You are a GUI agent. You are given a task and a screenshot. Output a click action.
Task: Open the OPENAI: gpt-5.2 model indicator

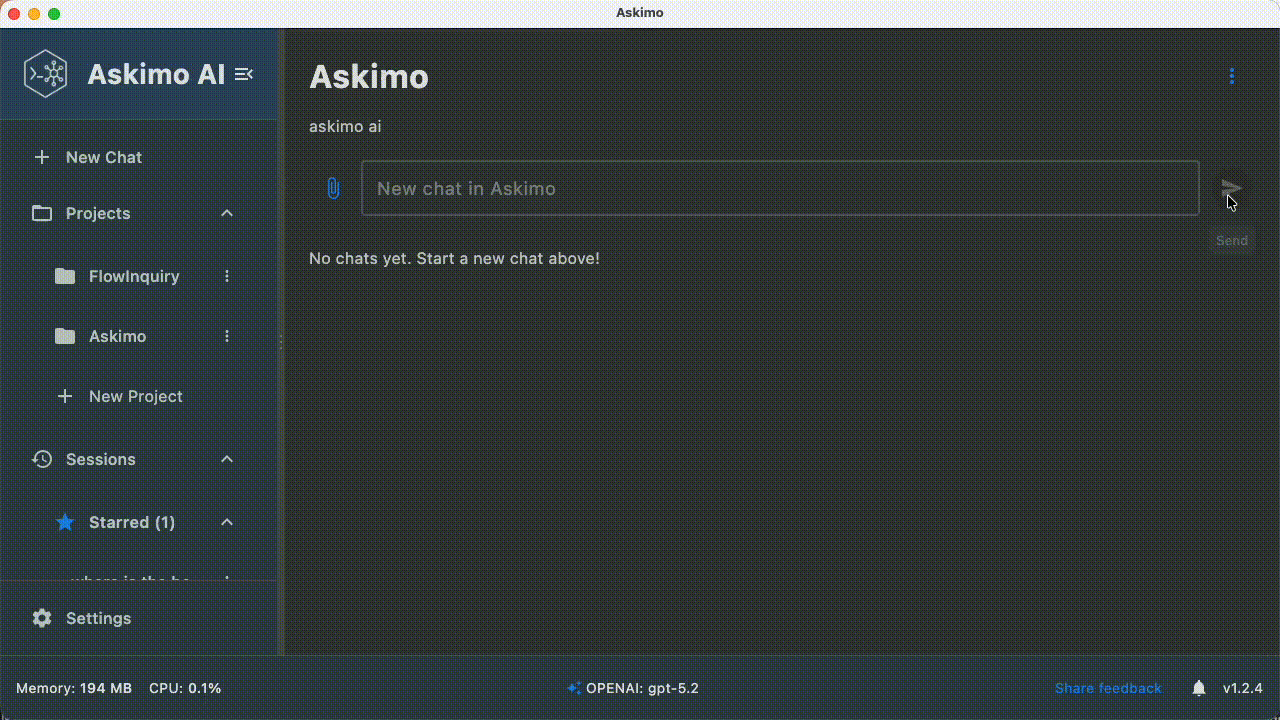coord(632,688)
